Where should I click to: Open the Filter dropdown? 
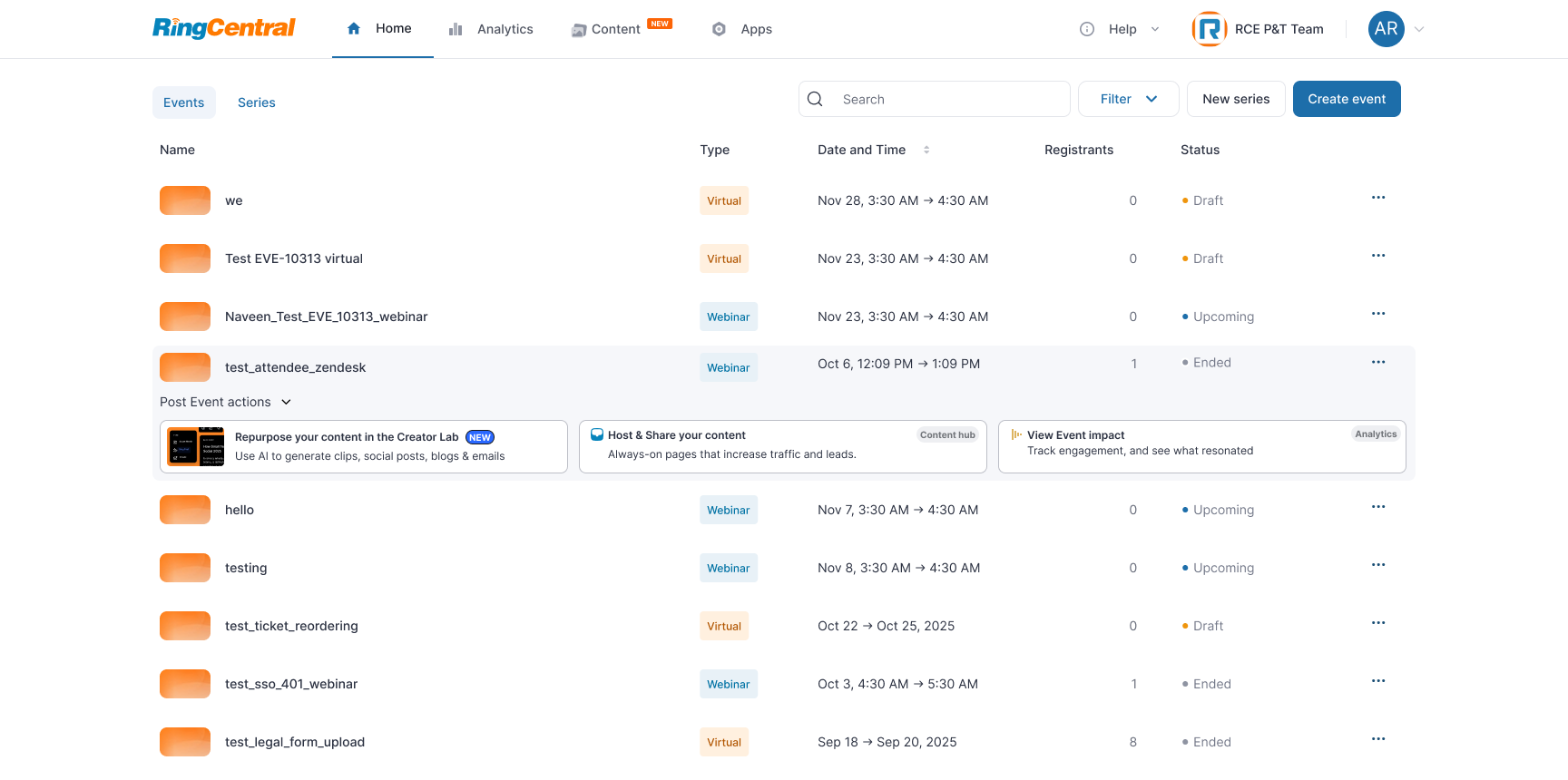coord(1129,99)
